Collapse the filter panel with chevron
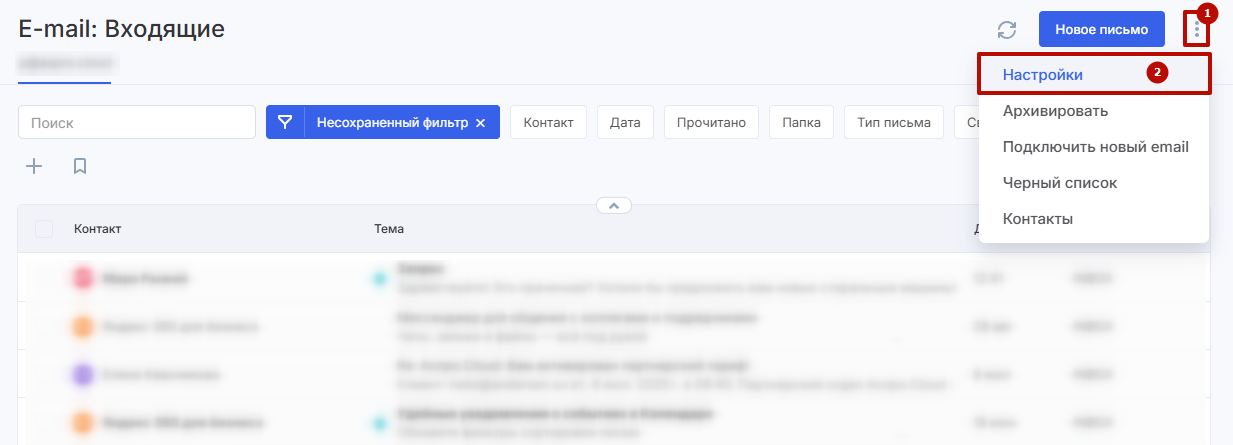Viewport: 1233px width, 445px height. coord(614,205)
